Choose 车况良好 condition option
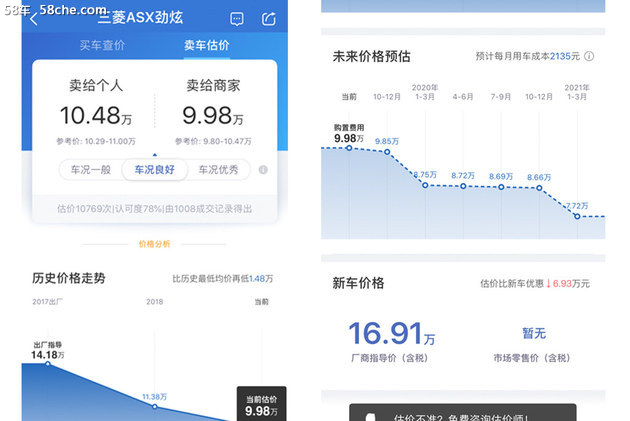Viewport: 630px width, 421px height. pos(155,170)
